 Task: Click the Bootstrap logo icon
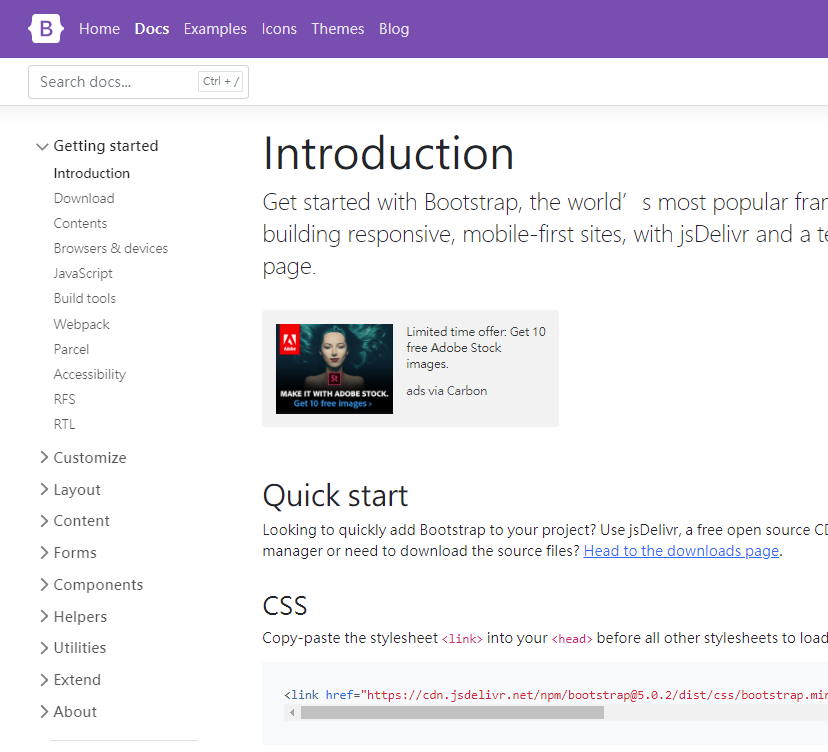pos(46,29)
